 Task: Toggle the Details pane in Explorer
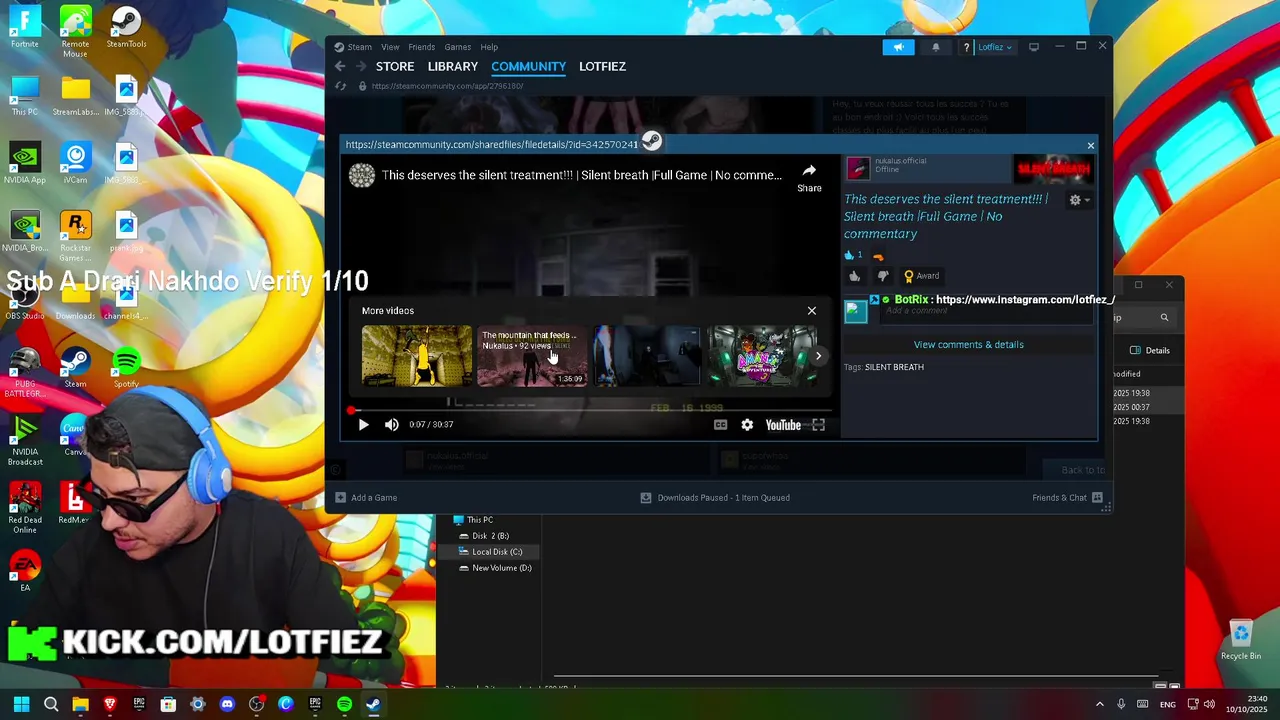point(1150,351)
